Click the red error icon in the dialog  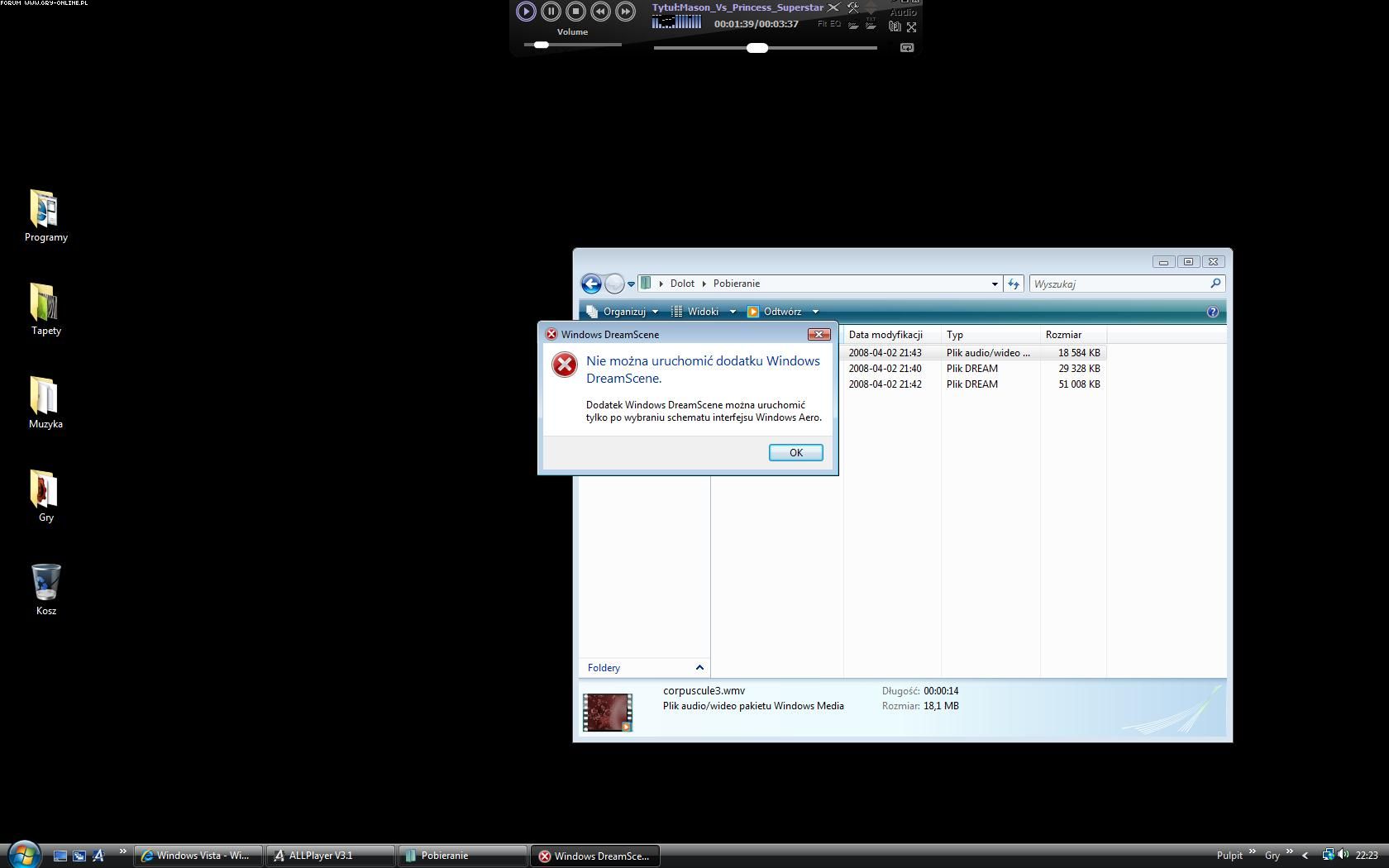pyautogui.click(x=565, y=365)
